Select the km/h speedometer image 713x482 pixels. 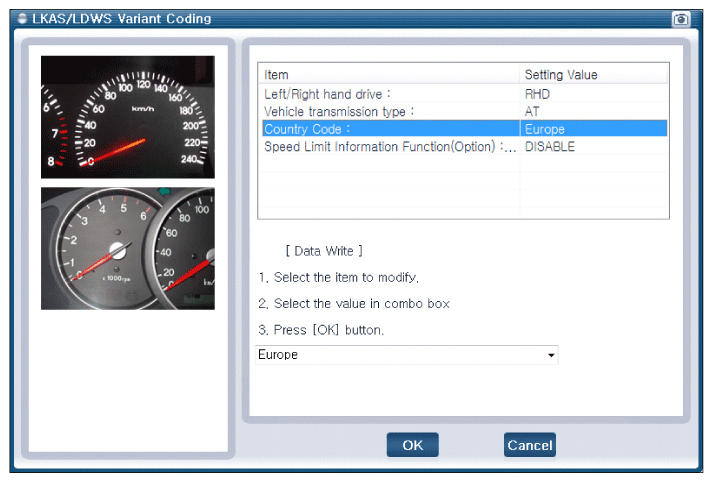click(x=127, y=116)
